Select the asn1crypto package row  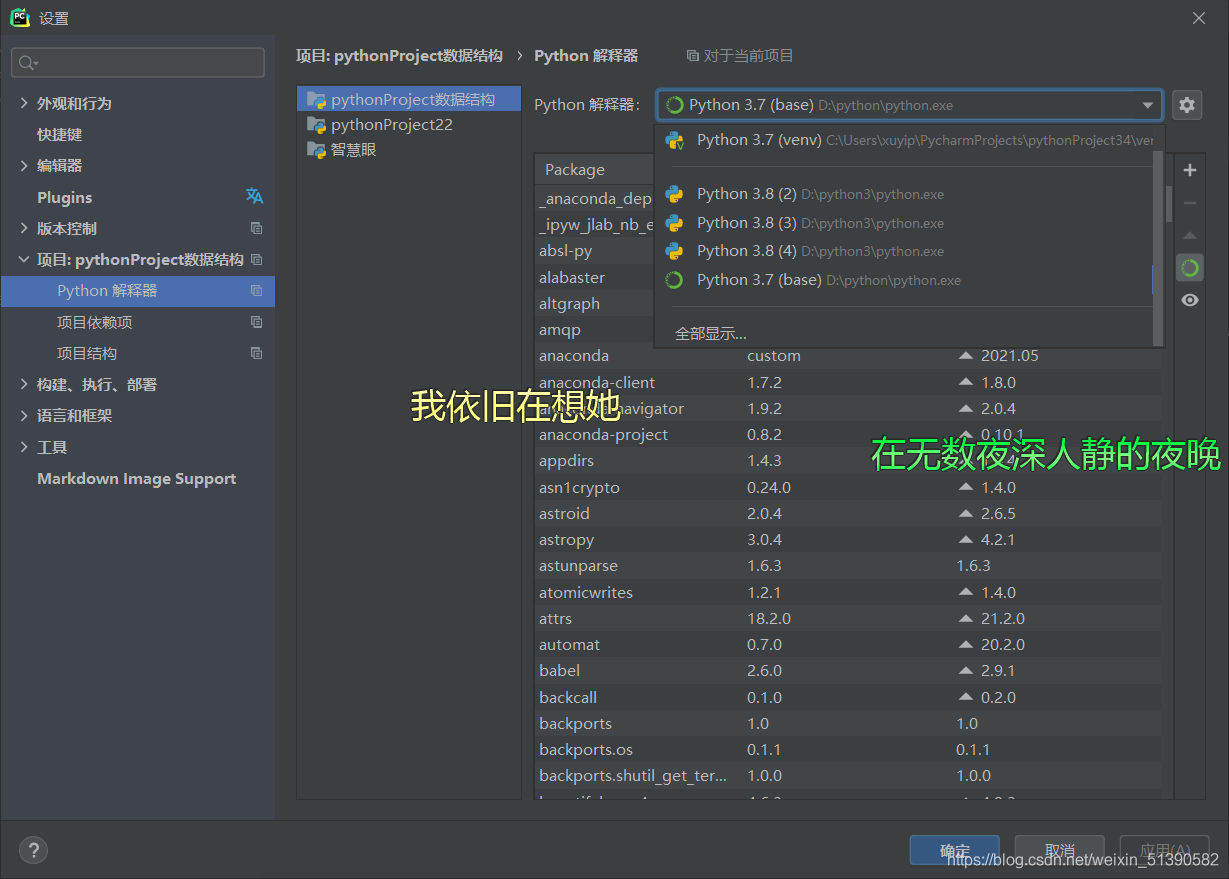click(849, 487)
